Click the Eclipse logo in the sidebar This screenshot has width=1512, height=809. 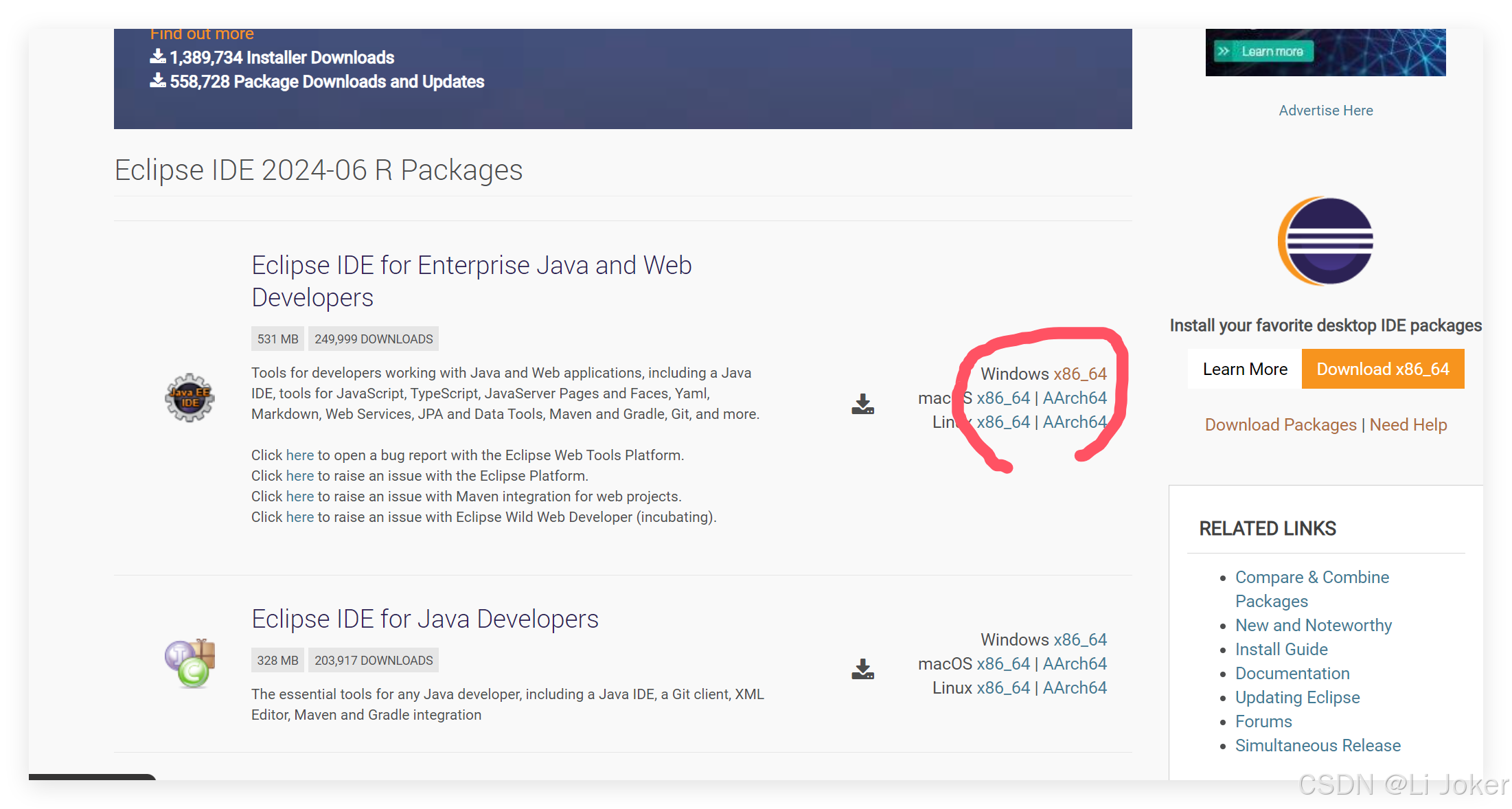[1325, 241]
